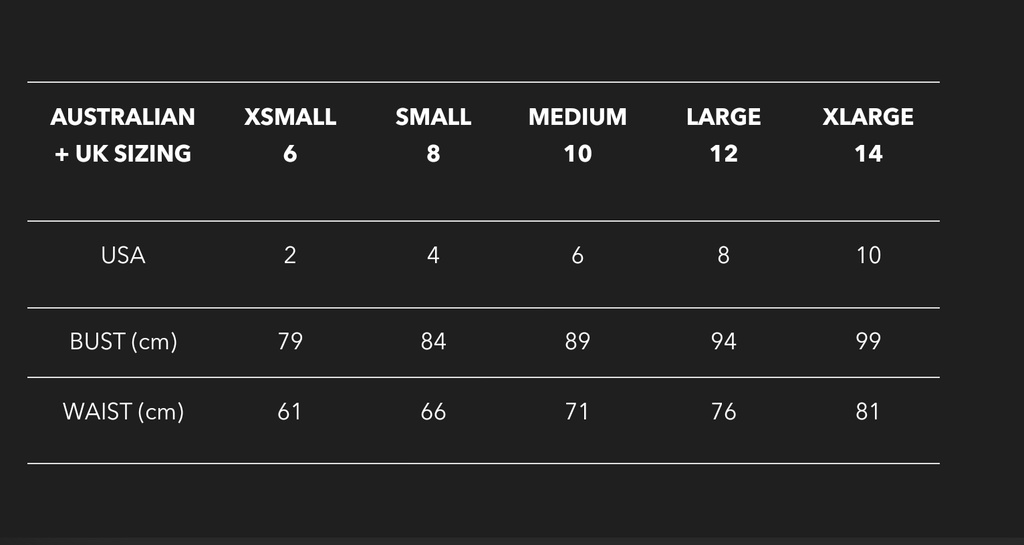Click the waist measurement 81

[868, 411]
